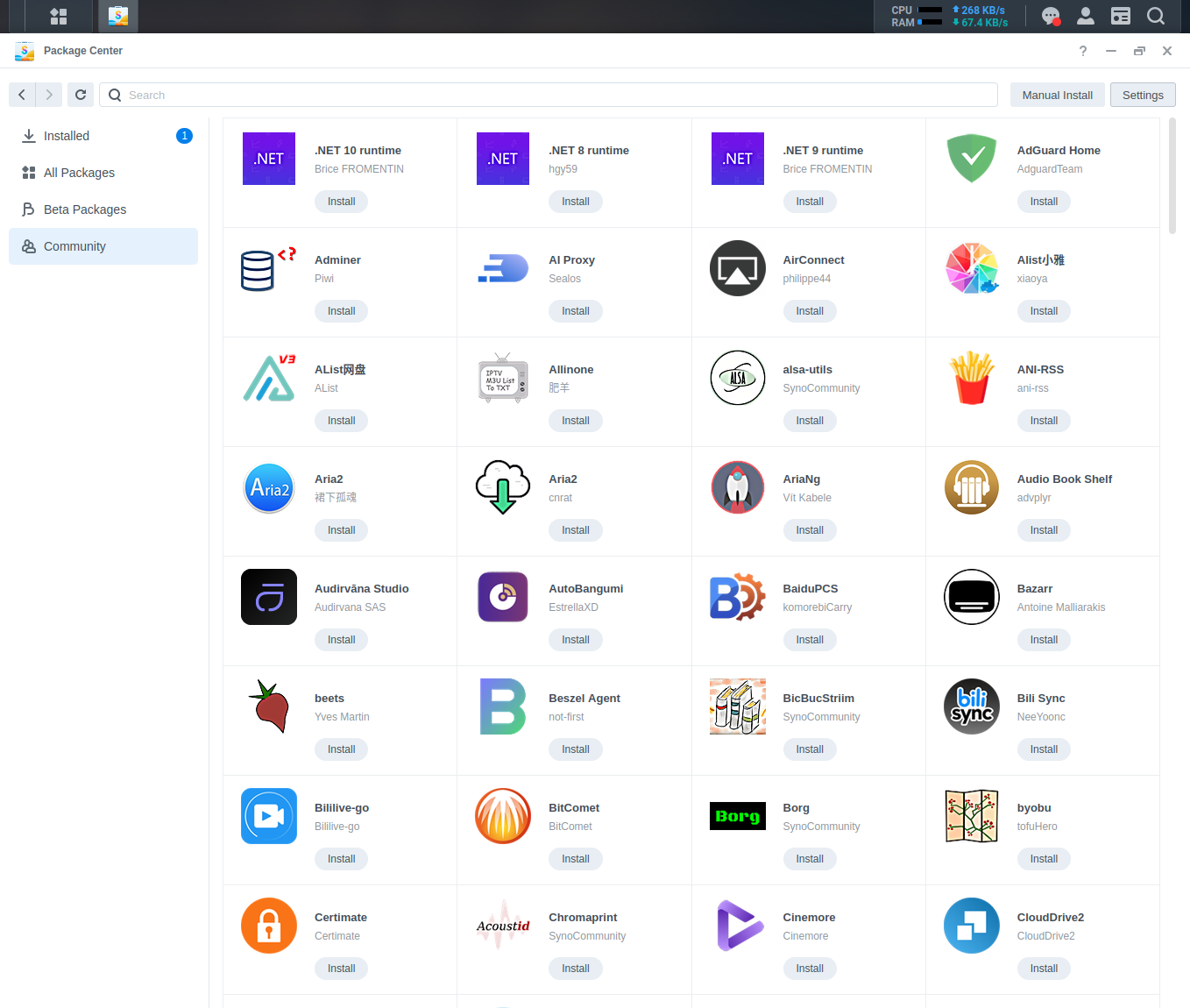Open the Installed section
Viewport: 1190px width, 1008px height.
pyautogui.click(x=103, y=136)
